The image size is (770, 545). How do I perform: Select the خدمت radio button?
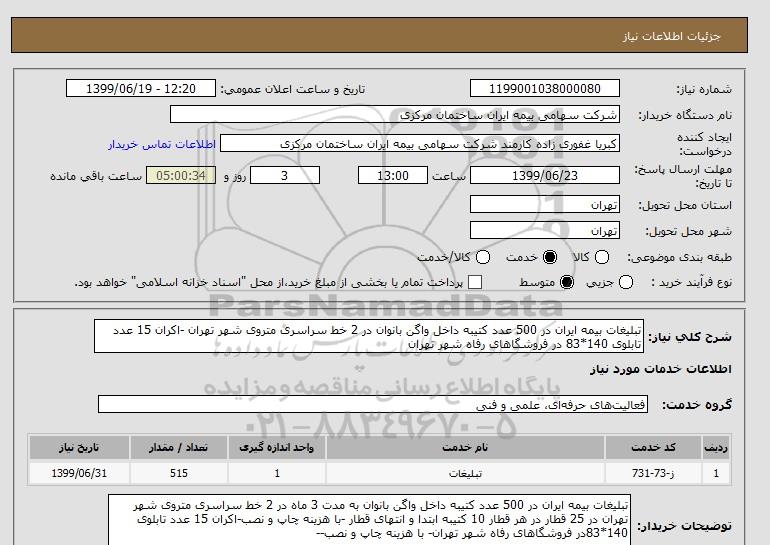[550, 257]
